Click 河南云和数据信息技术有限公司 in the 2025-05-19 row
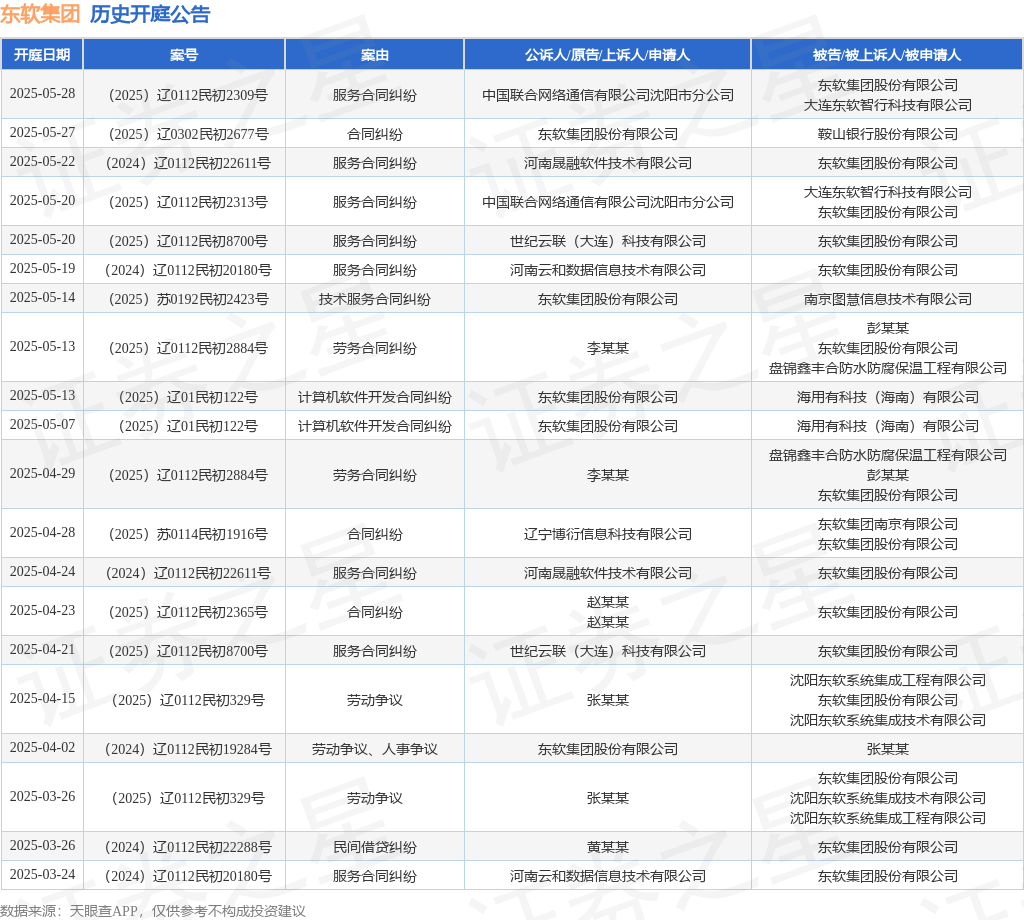1024x920 pixels. point(607,270)
